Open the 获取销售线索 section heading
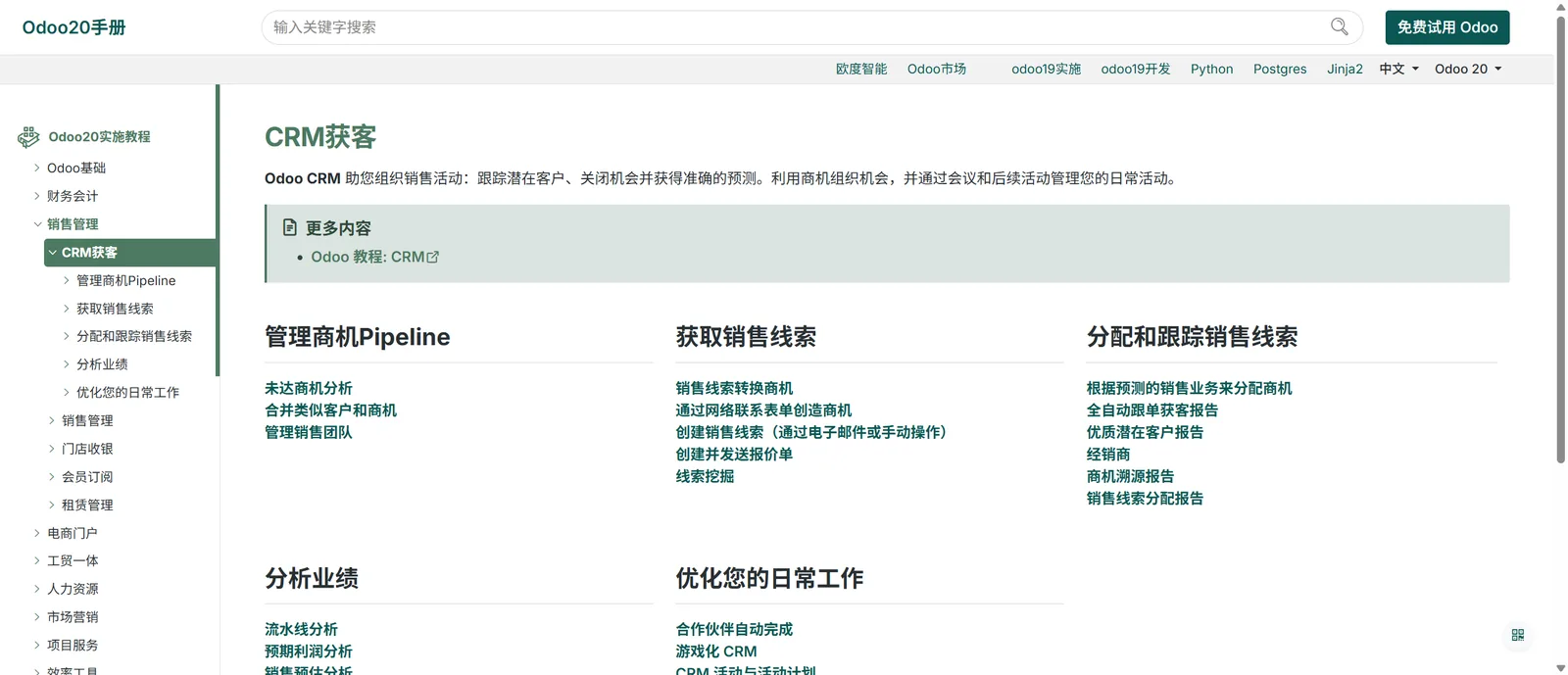The image size is (1568, 675). click(x=746, y=337)
